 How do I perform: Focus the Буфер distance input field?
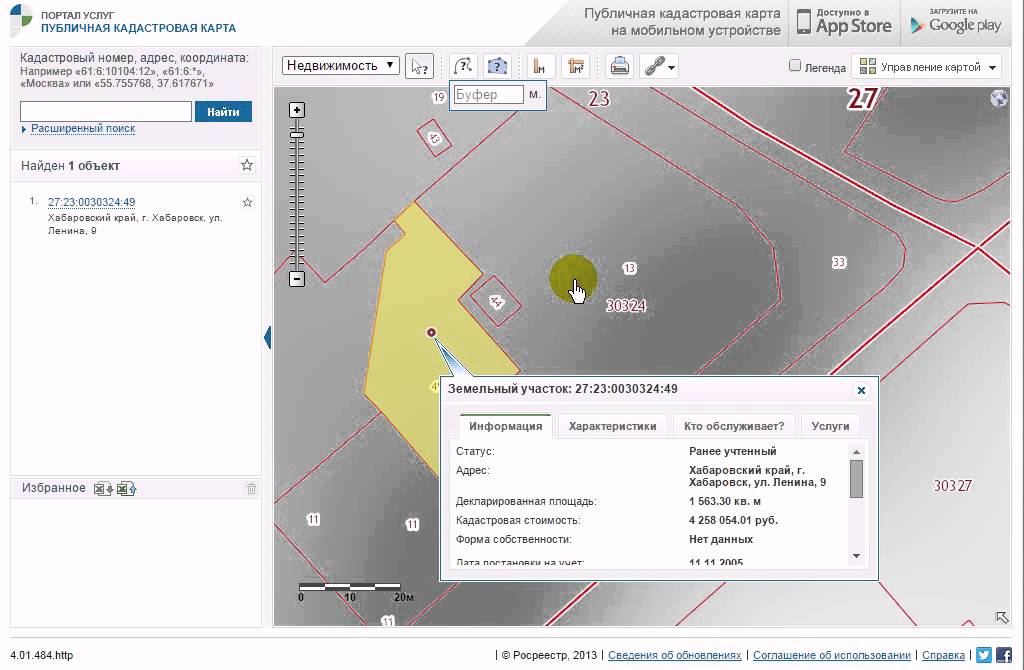(488, 95)
